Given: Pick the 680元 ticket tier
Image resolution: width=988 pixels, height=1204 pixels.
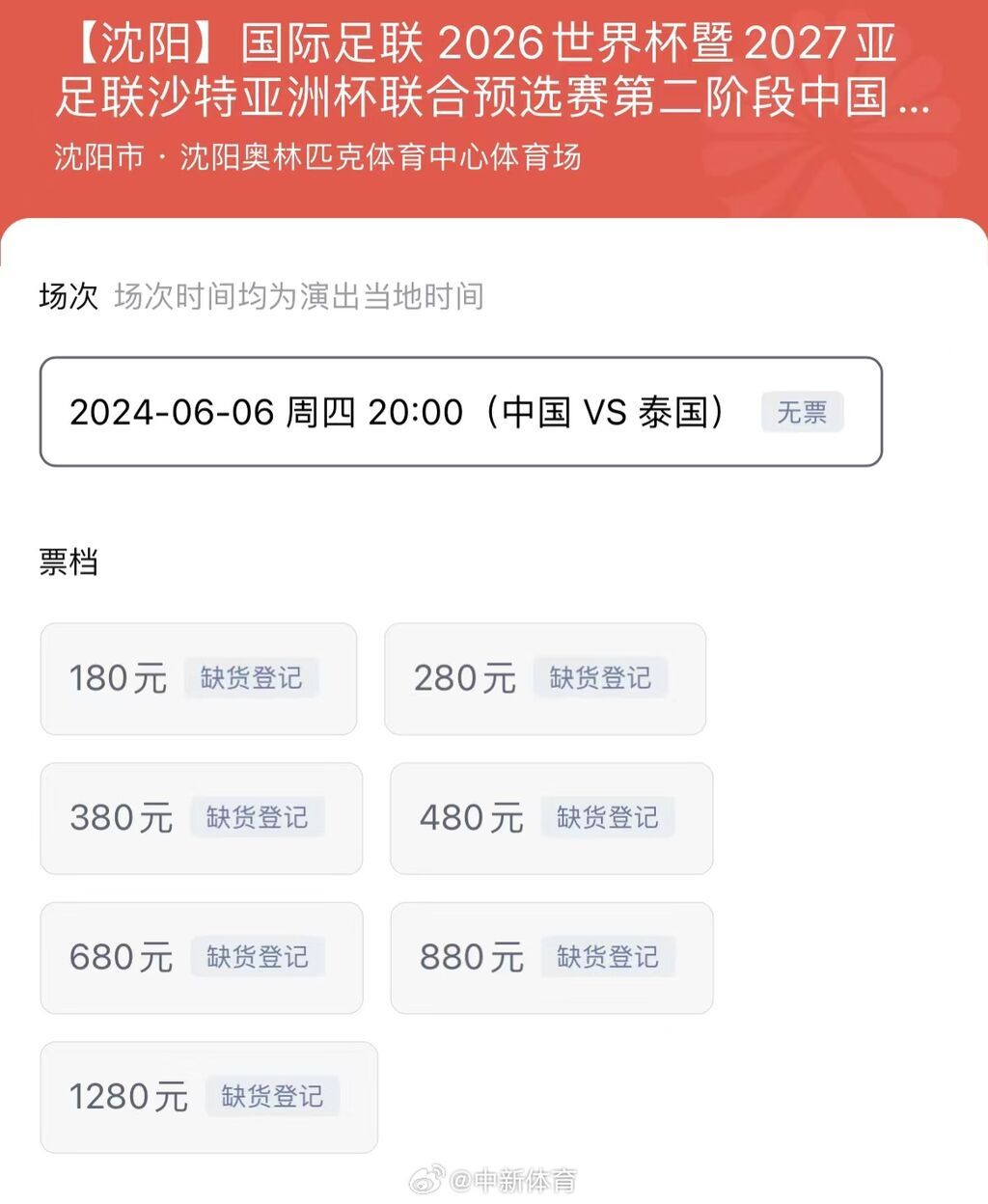Looking at the screenshot, I should tap(201, 957).
